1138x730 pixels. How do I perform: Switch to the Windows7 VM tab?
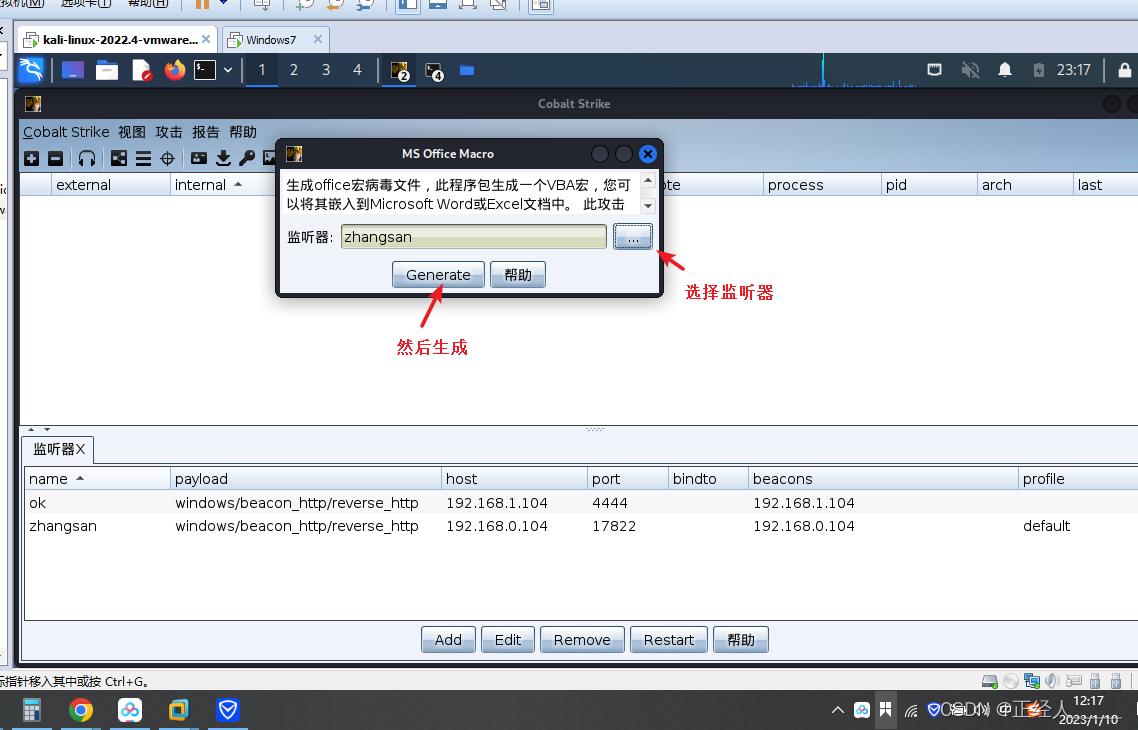click(x=271, y=40)
